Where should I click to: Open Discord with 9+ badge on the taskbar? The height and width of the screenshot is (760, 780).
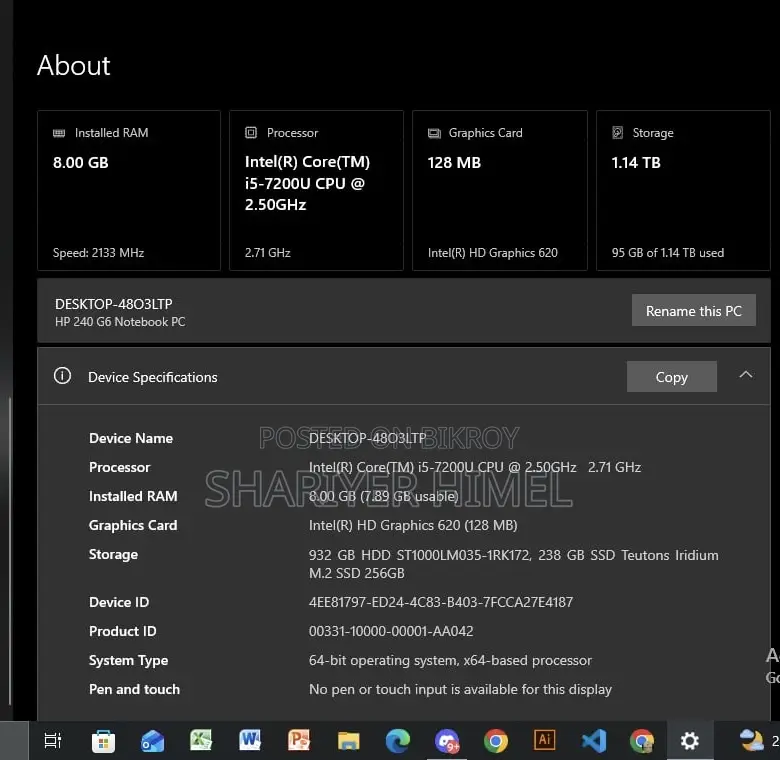(x=446, y=741)
